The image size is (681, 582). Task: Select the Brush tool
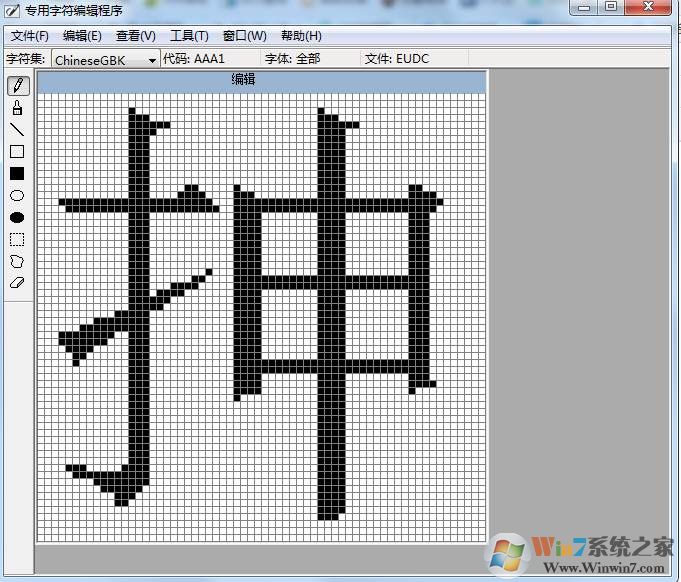point(17,108)
